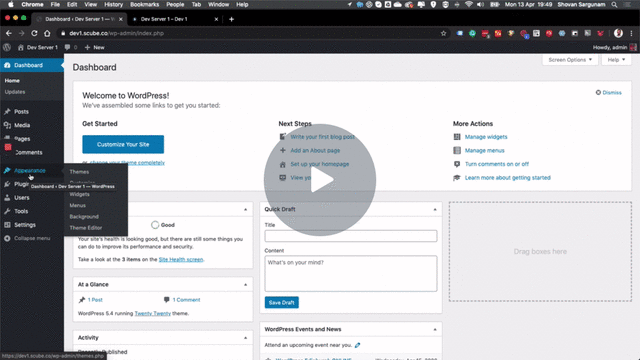
Task: Open Media library from sidebar icon
Action: [x=7, y=125]
